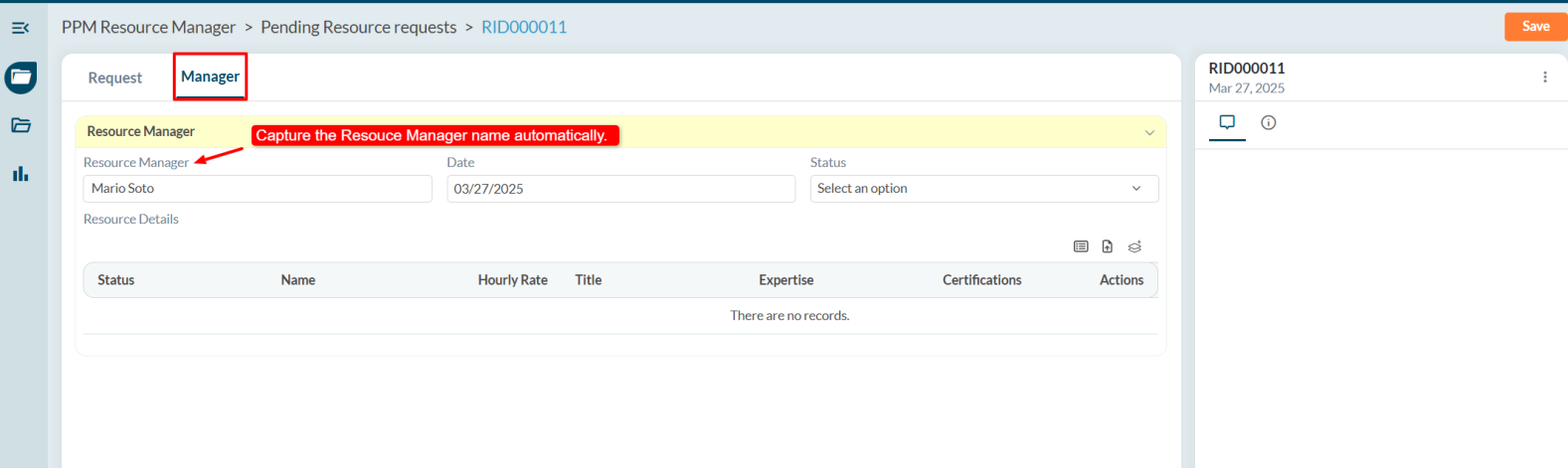Viewport: 1568px width, 468px height.
Task: Open the bar chart reports icon
Action: point(21,174)
